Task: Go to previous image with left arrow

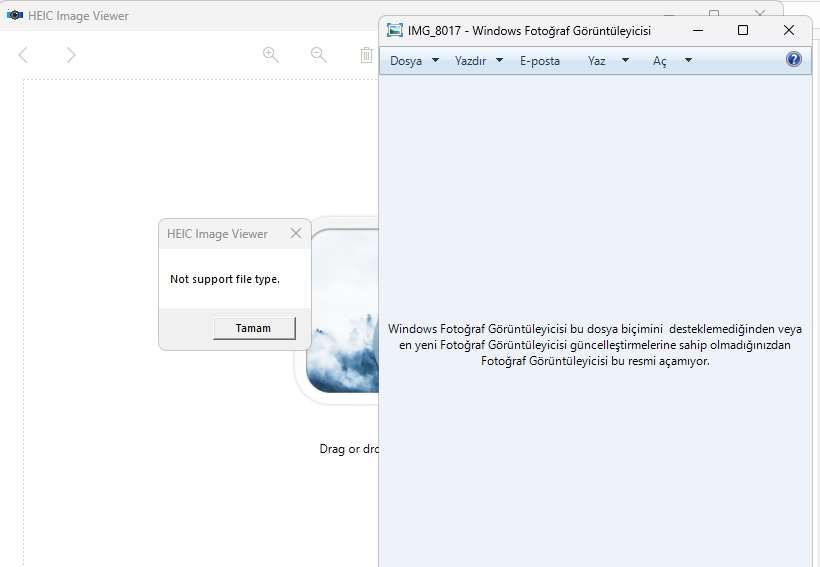Action: pyautogui.click(x=24, y=55)
